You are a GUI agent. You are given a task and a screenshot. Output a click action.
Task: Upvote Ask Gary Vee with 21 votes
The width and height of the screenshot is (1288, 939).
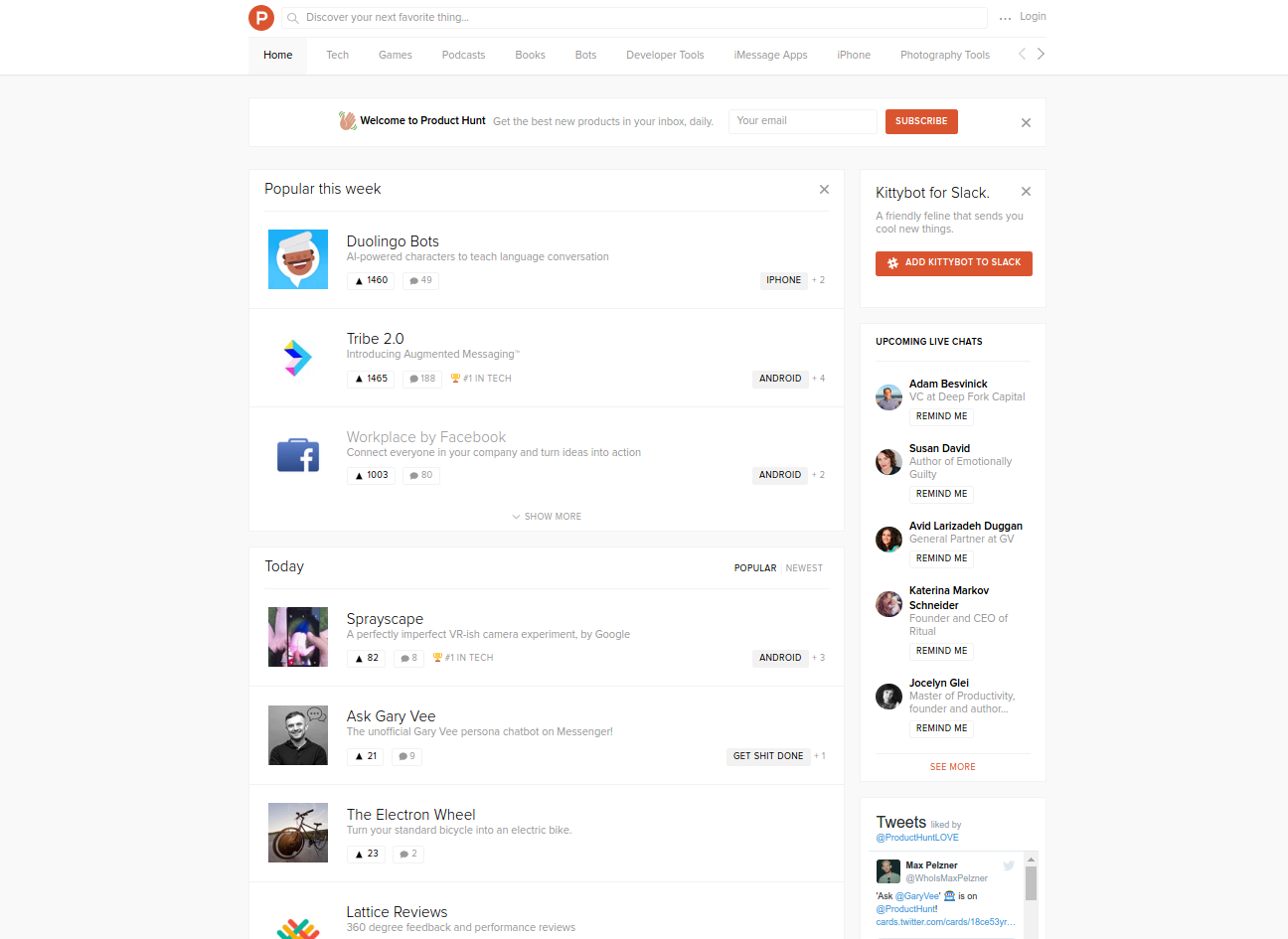click(x=365, y=757)
